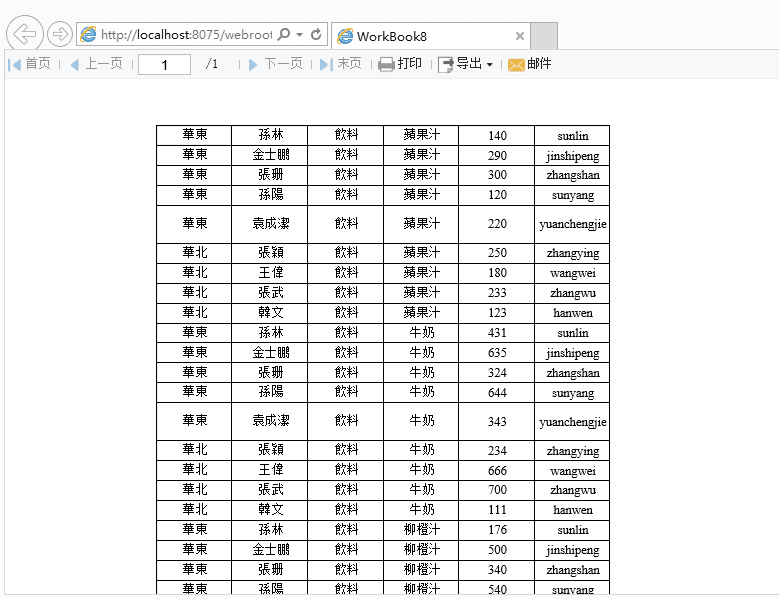The image size is (779, 599).
Task: Select cell with value 343
Action: click(x=497, y=422)
